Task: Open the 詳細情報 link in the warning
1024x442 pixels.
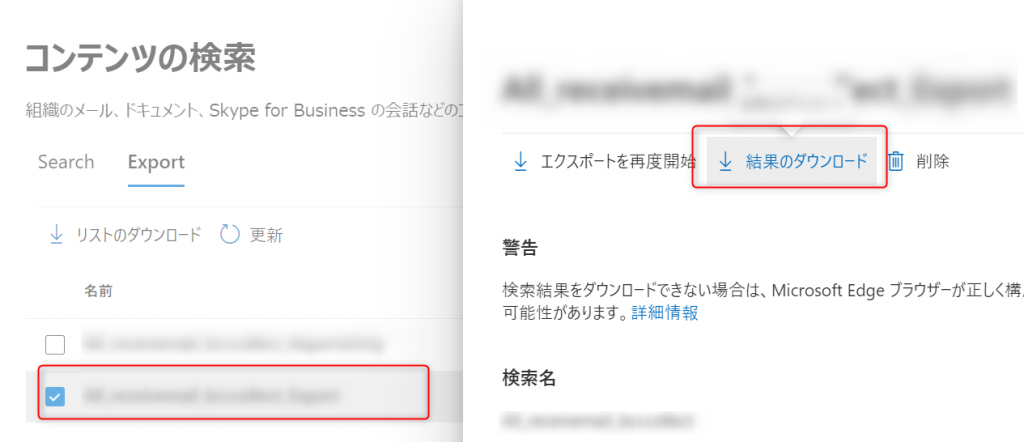Action: (x=665, y=313)
